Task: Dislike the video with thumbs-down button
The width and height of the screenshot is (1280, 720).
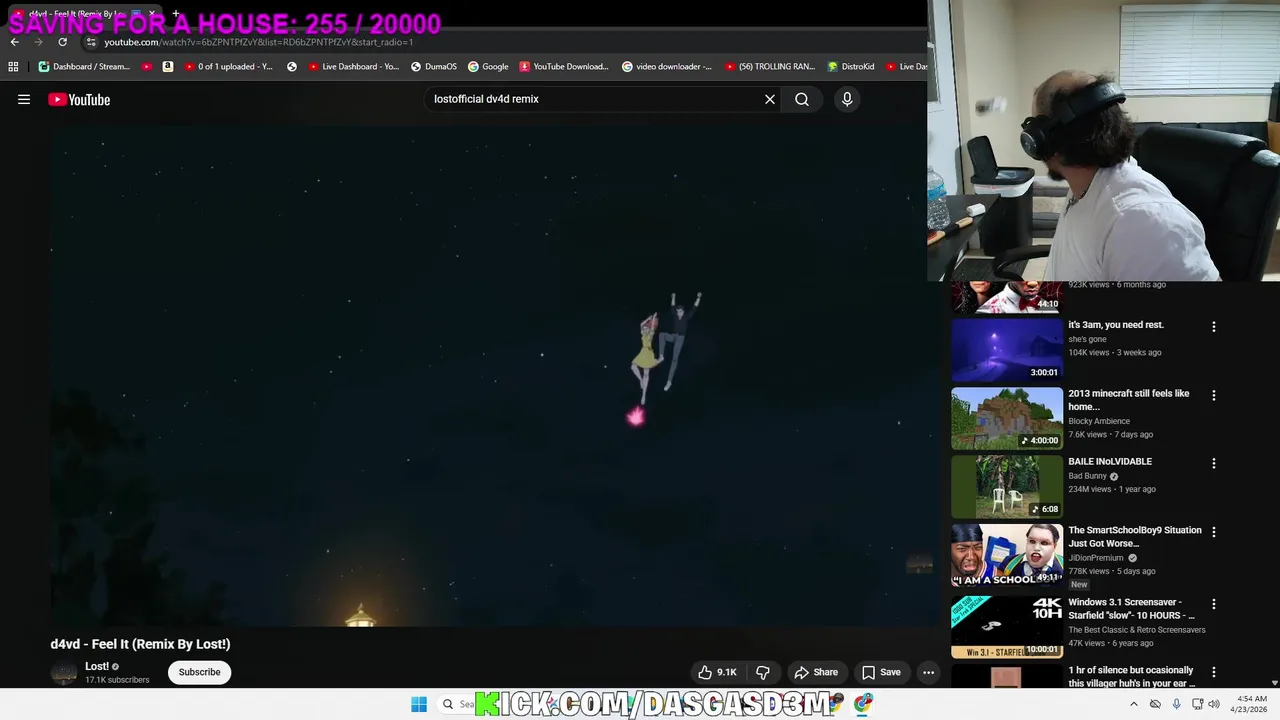Action: click(x=763, y=672)
